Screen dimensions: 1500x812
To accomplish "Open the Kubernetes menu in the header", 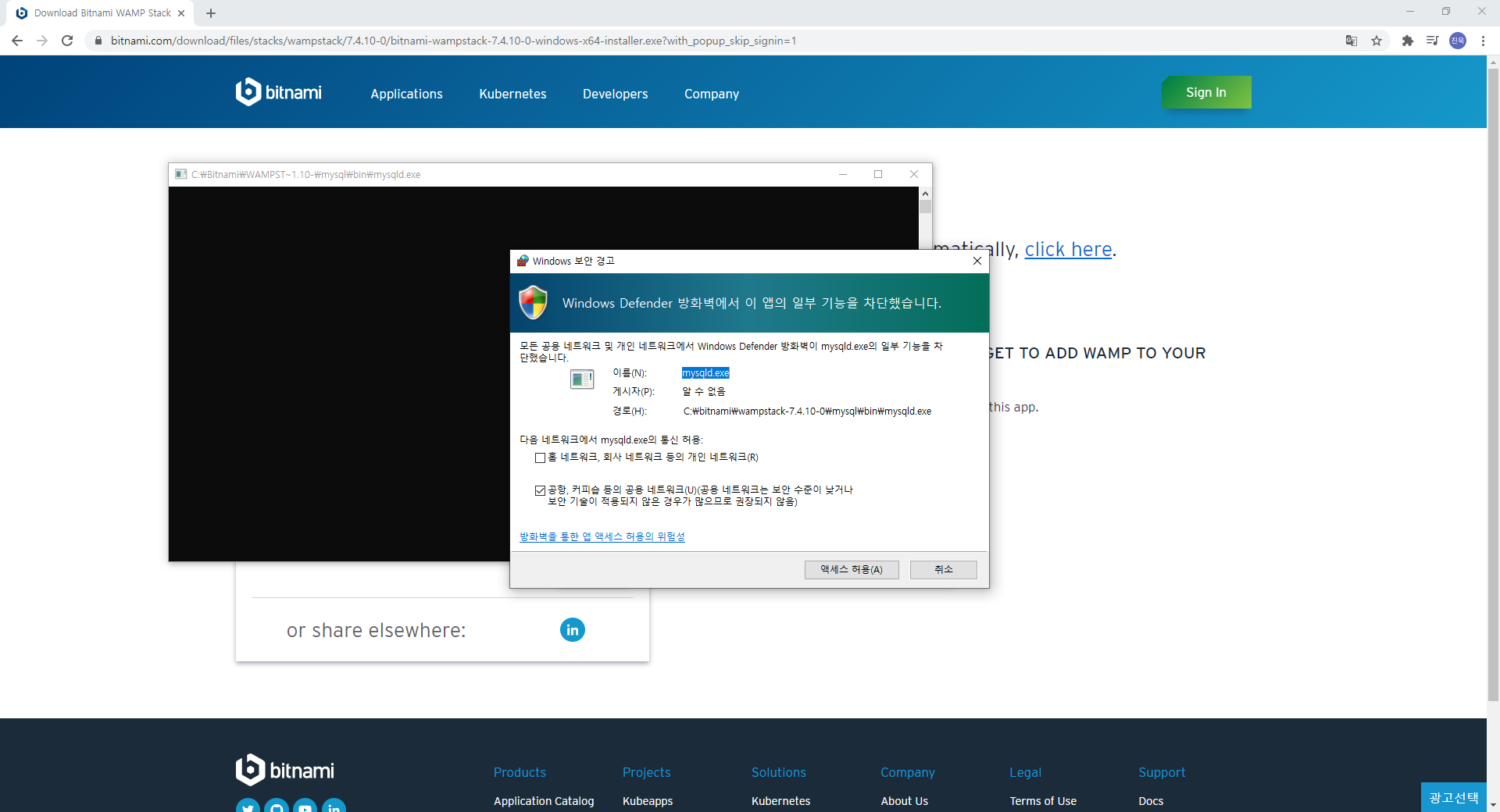I will click(x=512, y=94).
